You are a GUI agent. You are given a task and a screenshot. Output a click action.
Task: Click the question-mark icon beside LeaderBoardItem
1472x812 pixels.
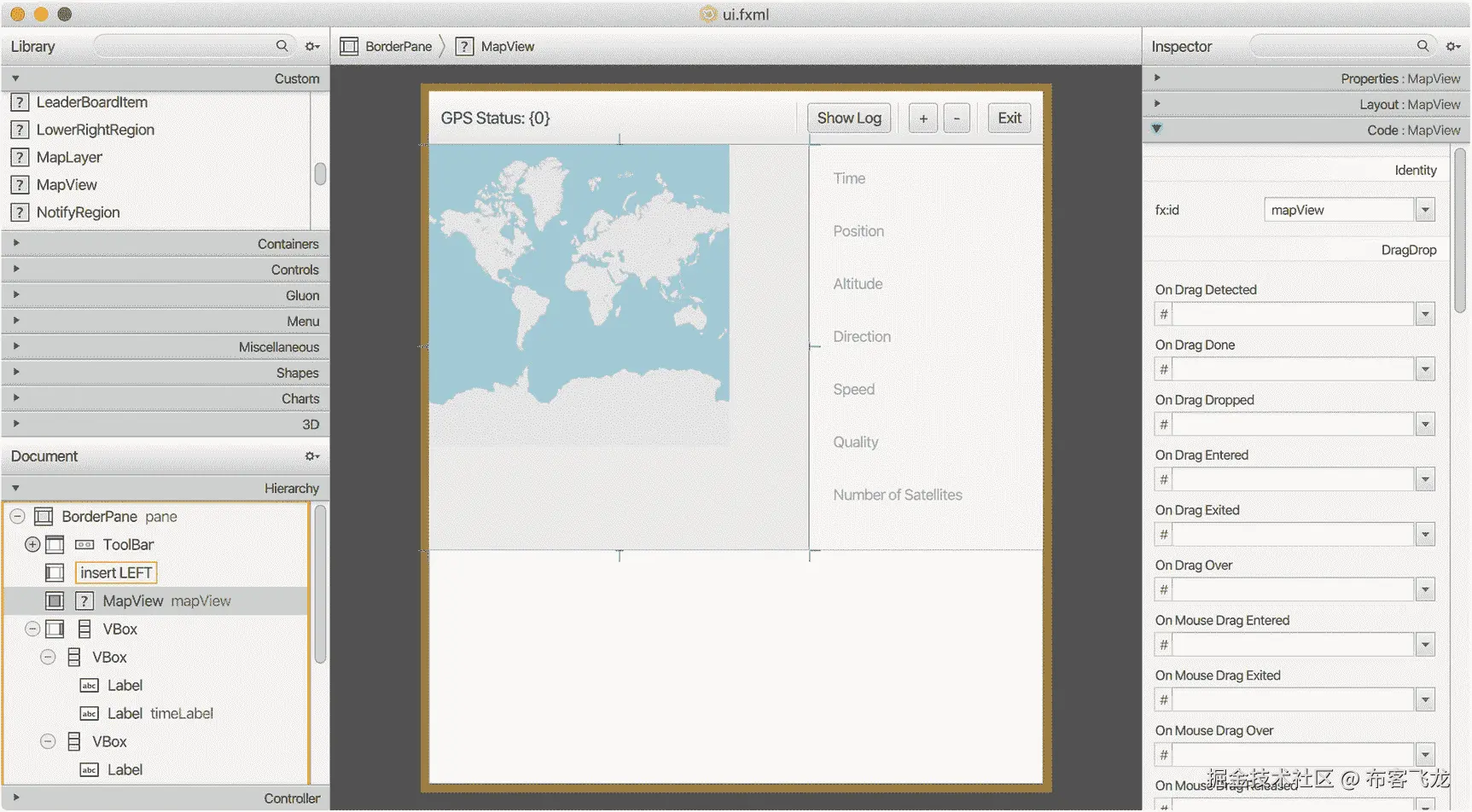tap(20, 102)
